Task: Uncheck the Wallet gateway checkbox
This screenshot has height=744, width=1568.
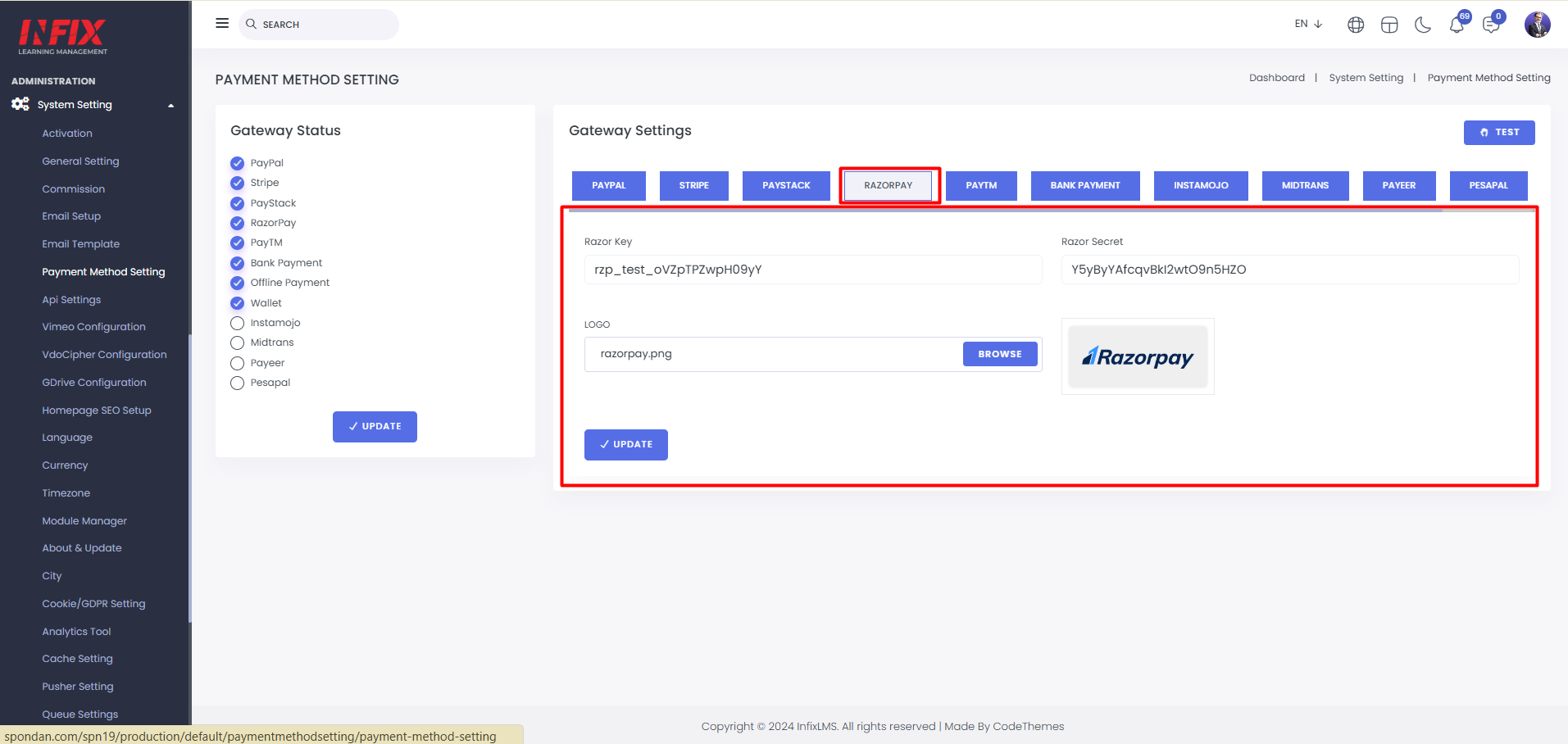Action: 238,303
